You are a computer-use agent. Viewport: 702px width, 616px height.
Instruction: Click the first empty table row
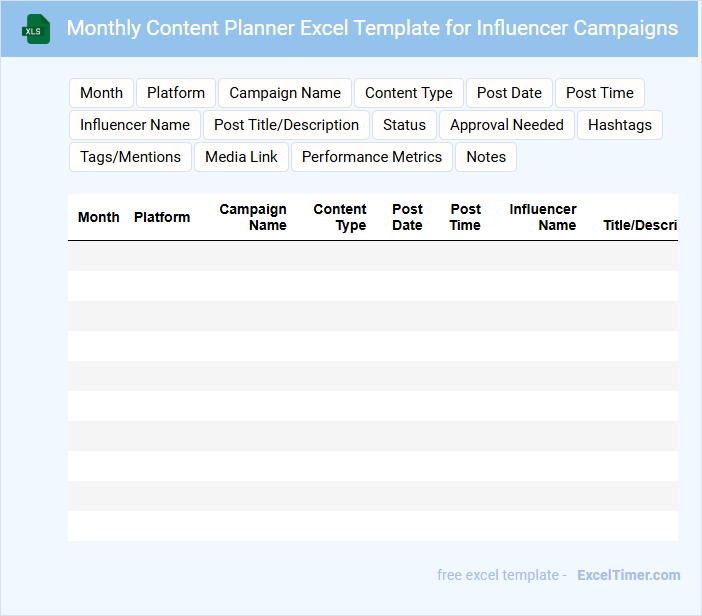pos(372,256)
